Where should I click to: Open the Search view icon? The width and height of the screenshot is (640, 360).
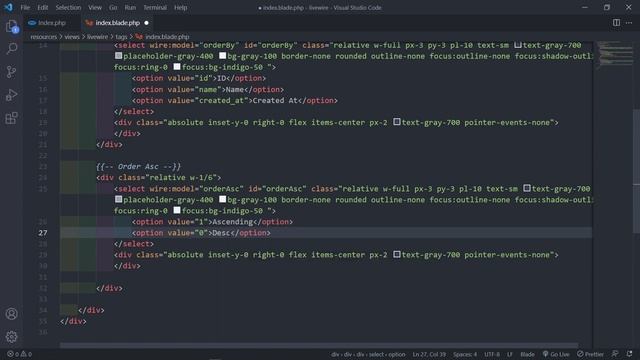[x=11, y=49]
